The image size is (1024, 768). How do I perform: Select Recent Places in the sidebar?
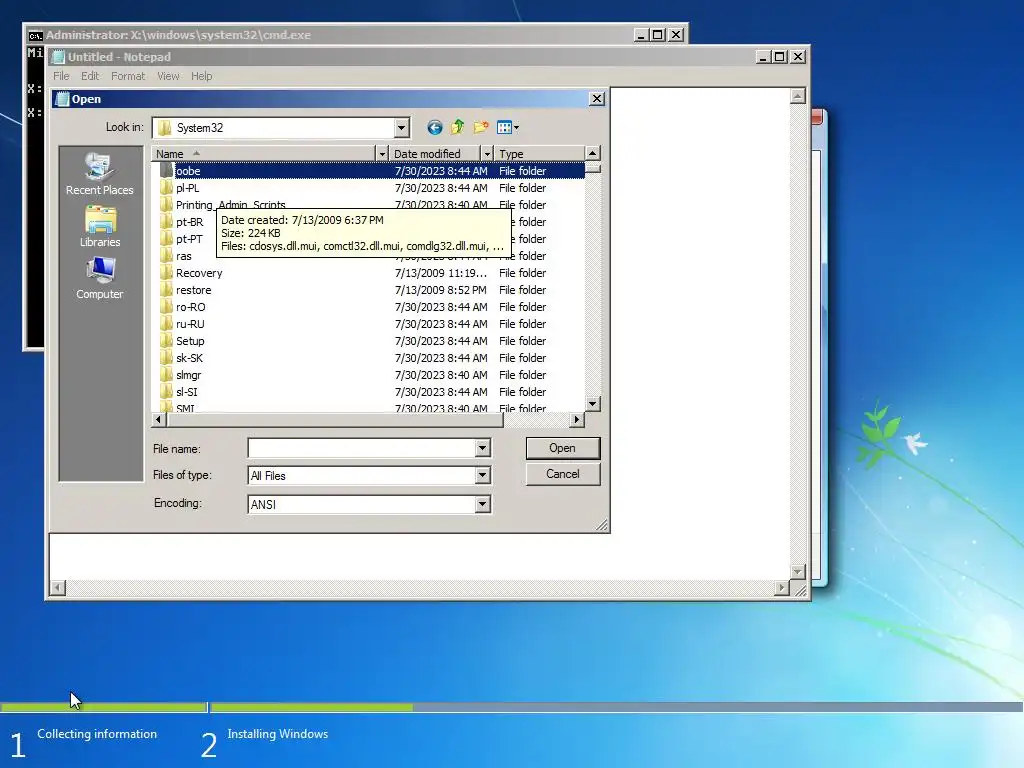(x=100, y=174)
